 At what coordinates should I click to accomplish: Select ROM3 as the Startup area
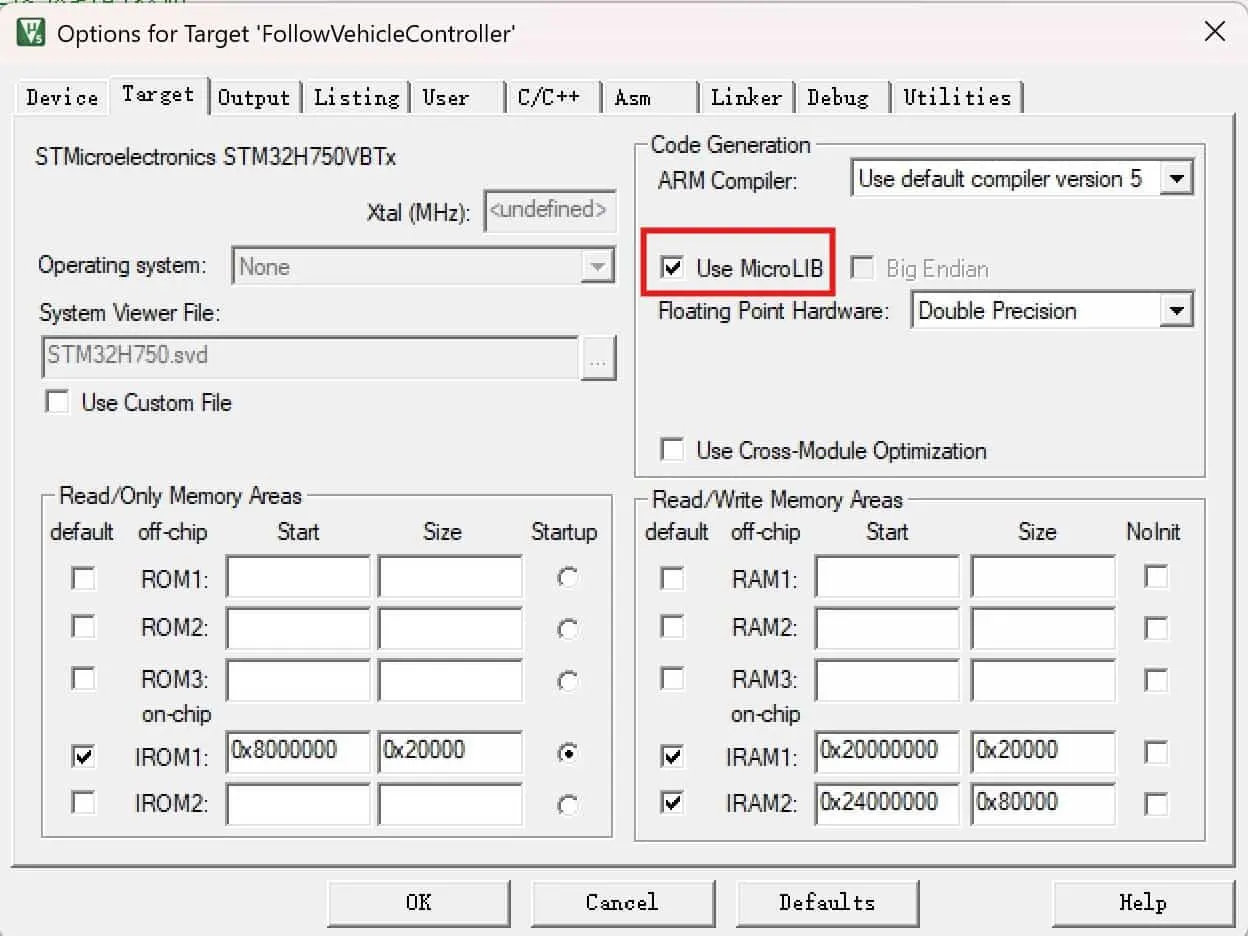point(568,681)
